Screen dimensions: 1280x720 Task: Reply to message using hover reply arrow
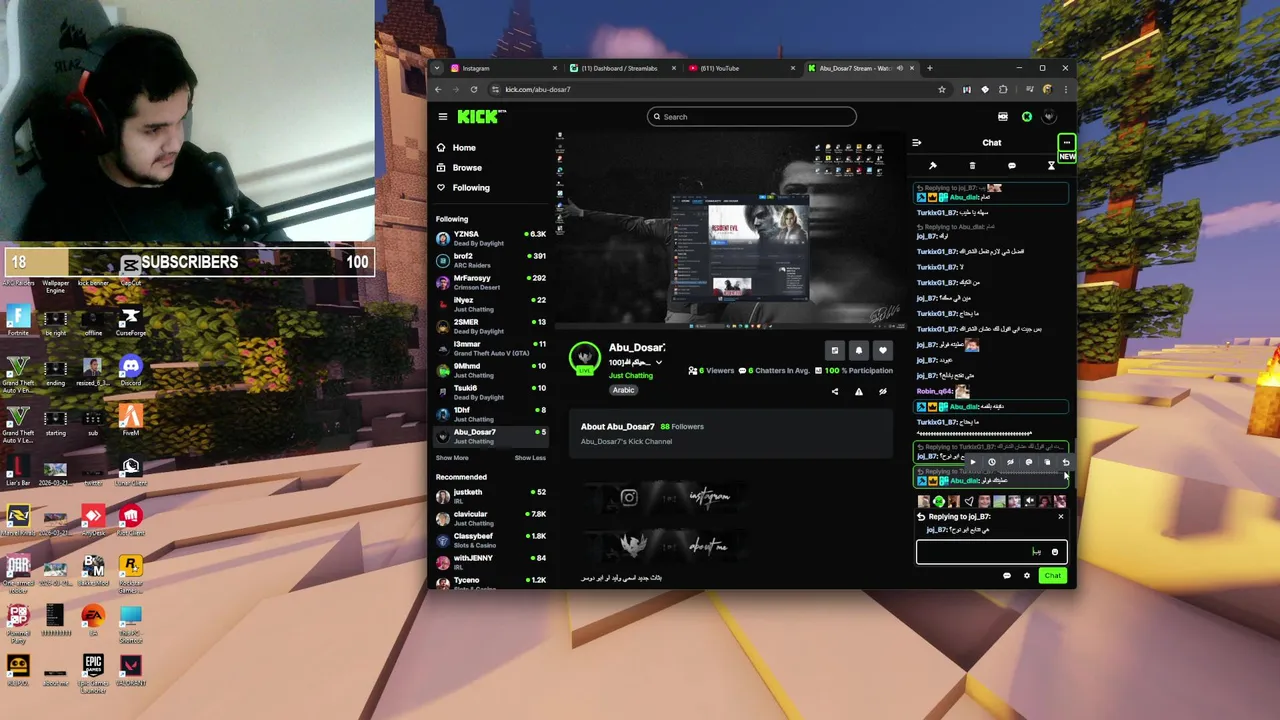pyautogui.click(x=1066, y=462)
